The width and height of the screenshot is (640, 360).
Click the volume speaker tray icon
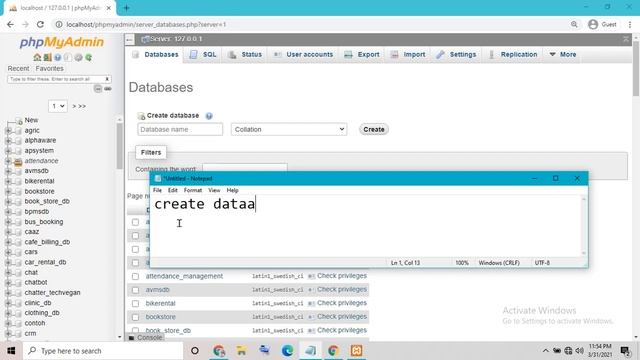580,351
